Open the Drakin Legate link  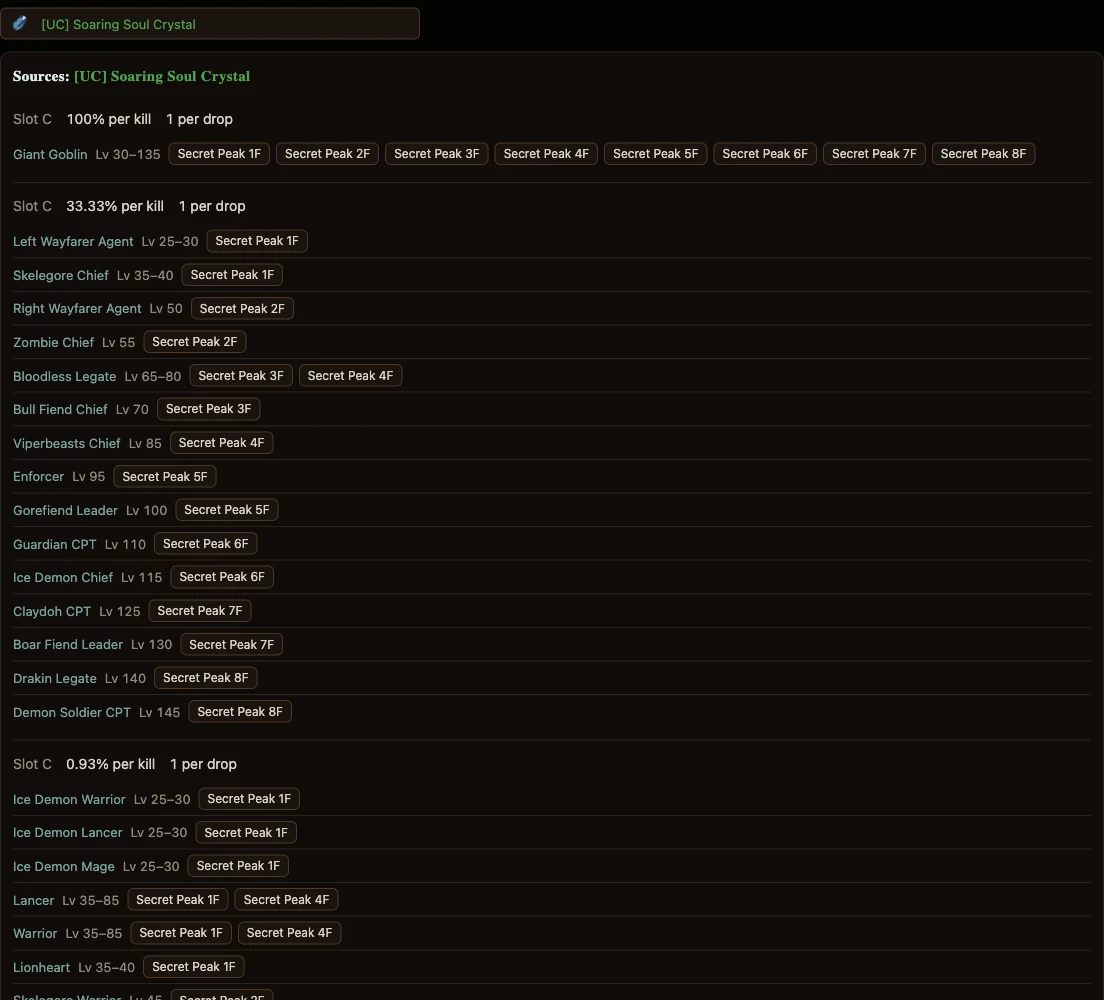pyautogui.click(x=55, y=678)
